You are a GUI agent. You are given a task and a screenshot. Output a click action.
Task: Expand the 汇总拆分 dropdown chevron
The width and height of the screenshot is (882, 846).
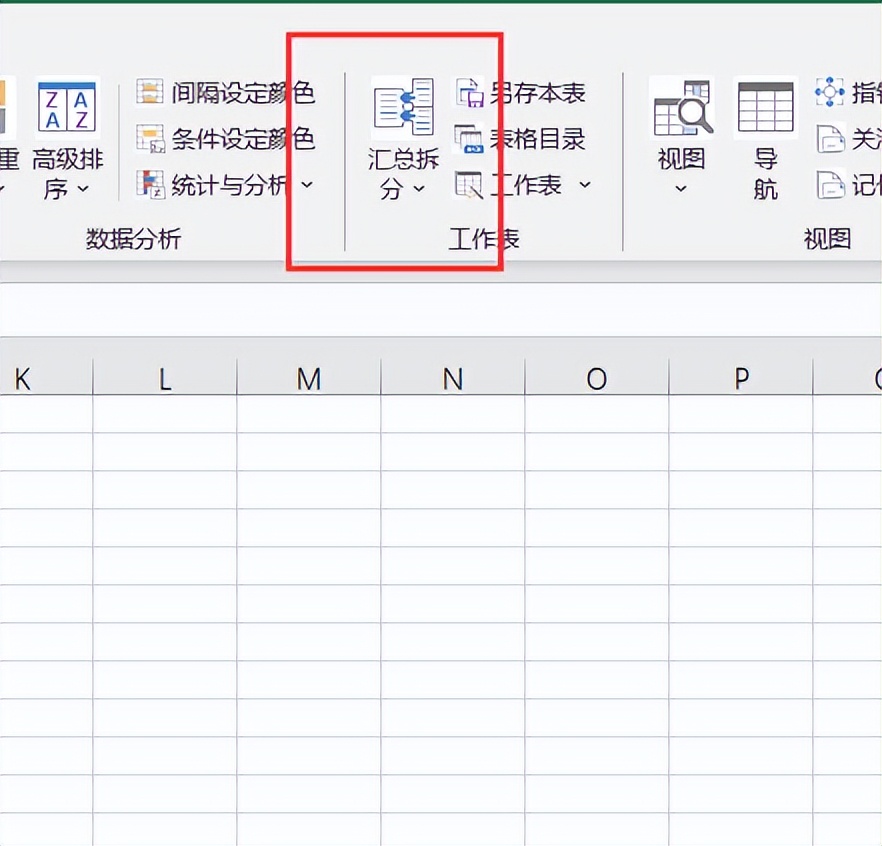tap(419, 188)
